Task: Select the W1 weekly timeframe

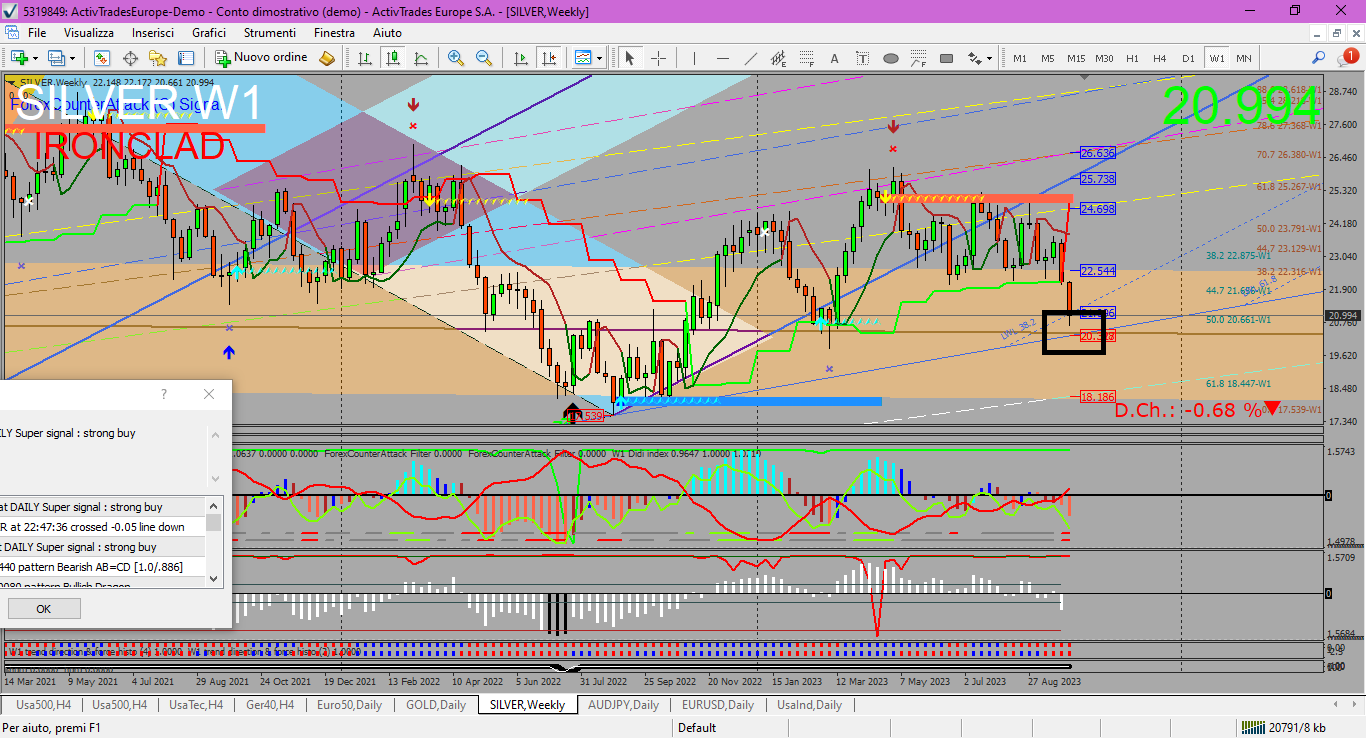Action: 1216,58
